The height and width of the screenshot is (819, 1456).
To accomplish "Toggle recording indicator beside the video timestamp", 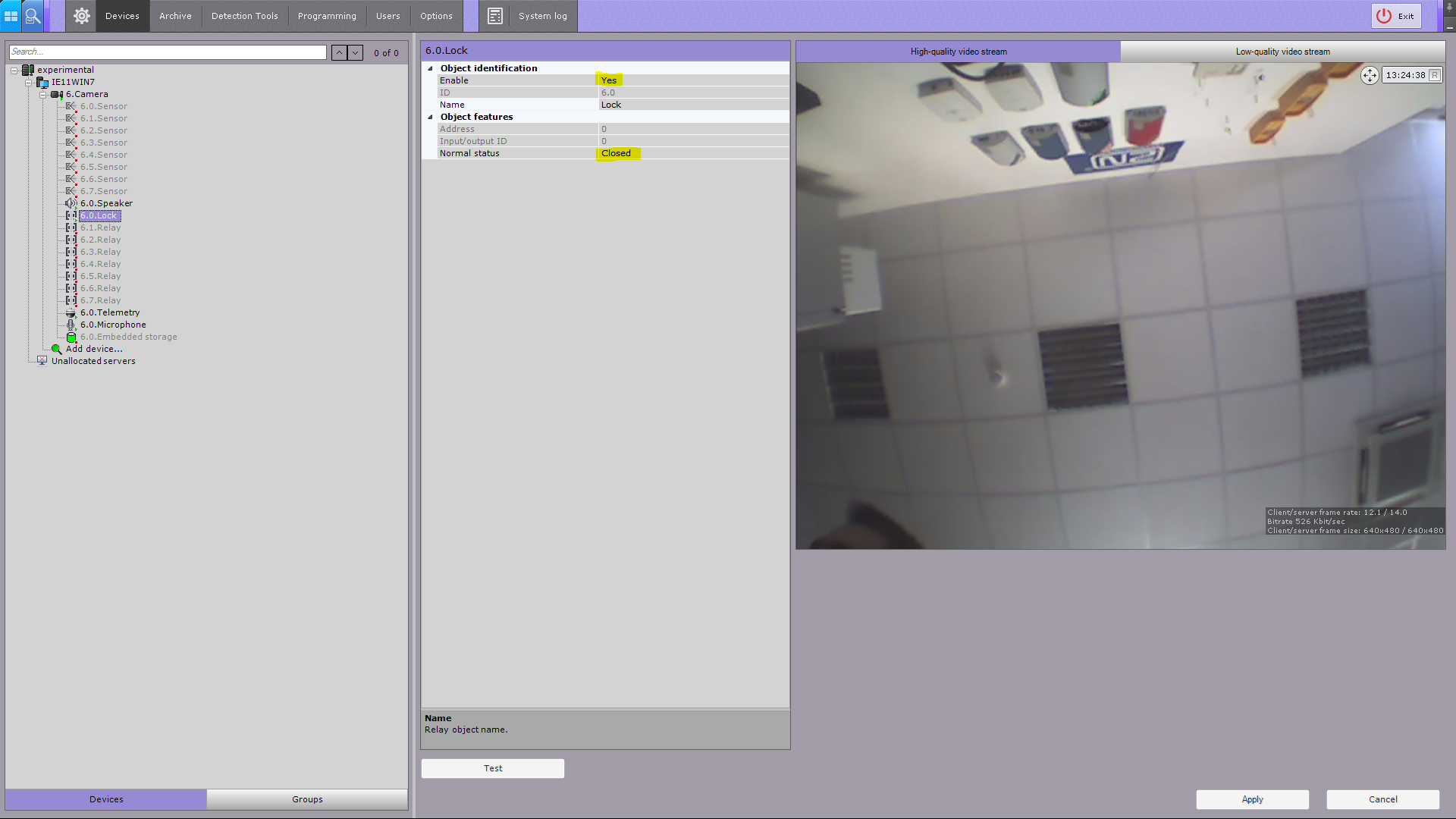I will click(1435, 75).
